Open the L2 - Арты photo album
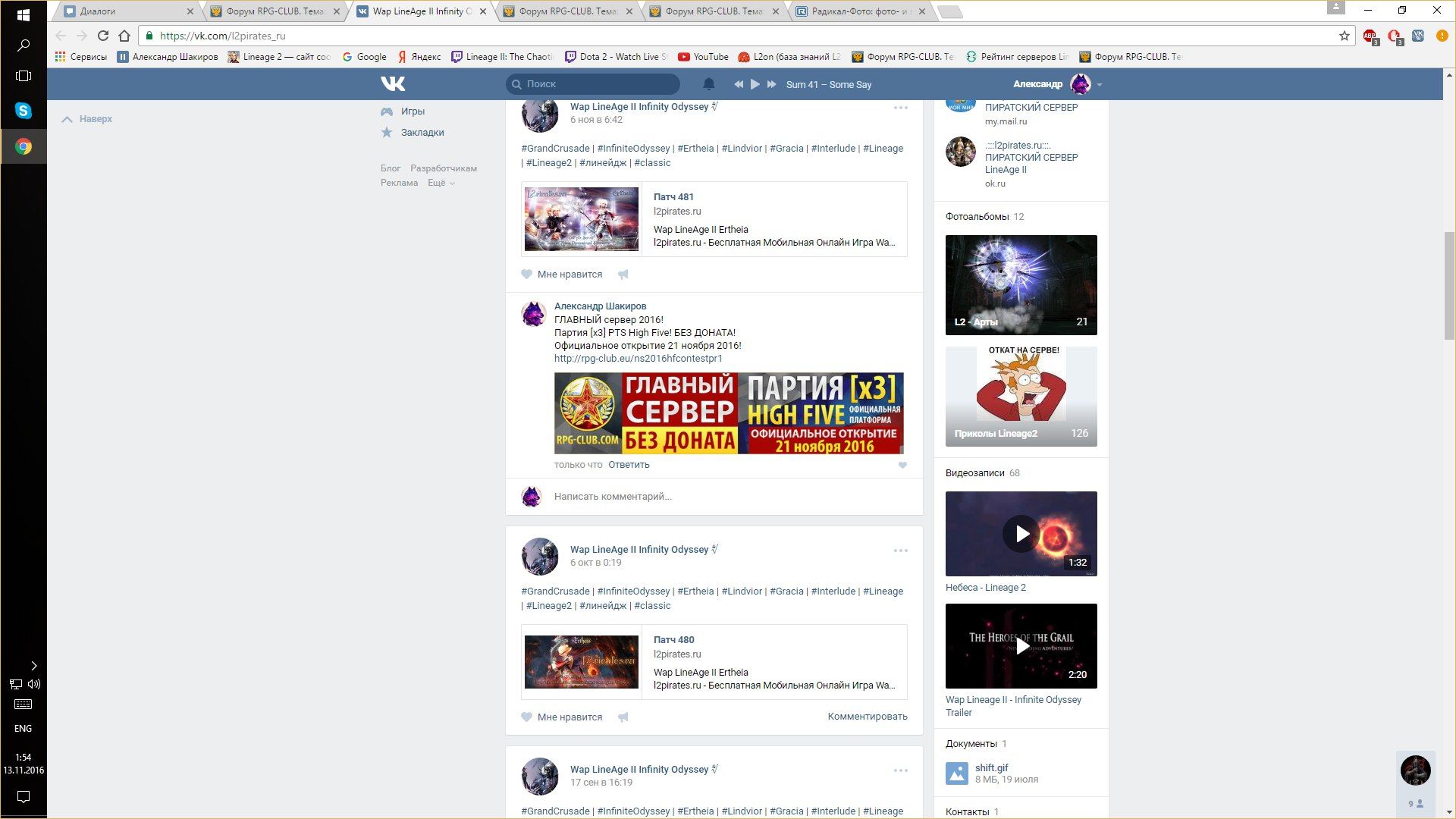This screenshot has width=1456, height=819. click(1021, 285)
